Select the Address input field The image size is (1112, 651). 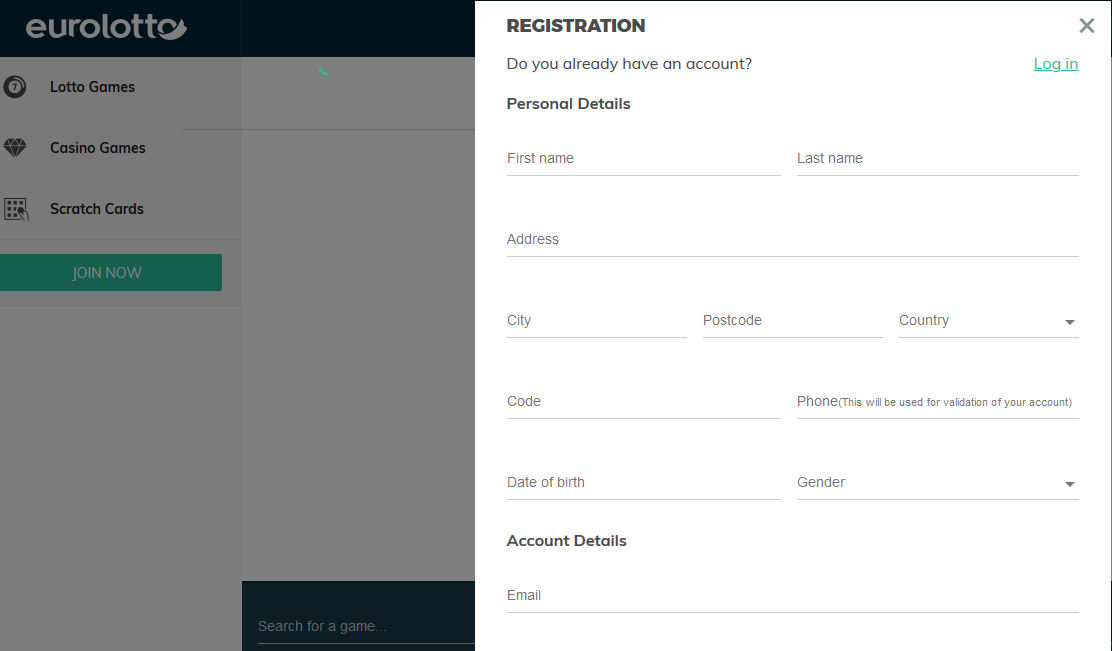(792, 240)
